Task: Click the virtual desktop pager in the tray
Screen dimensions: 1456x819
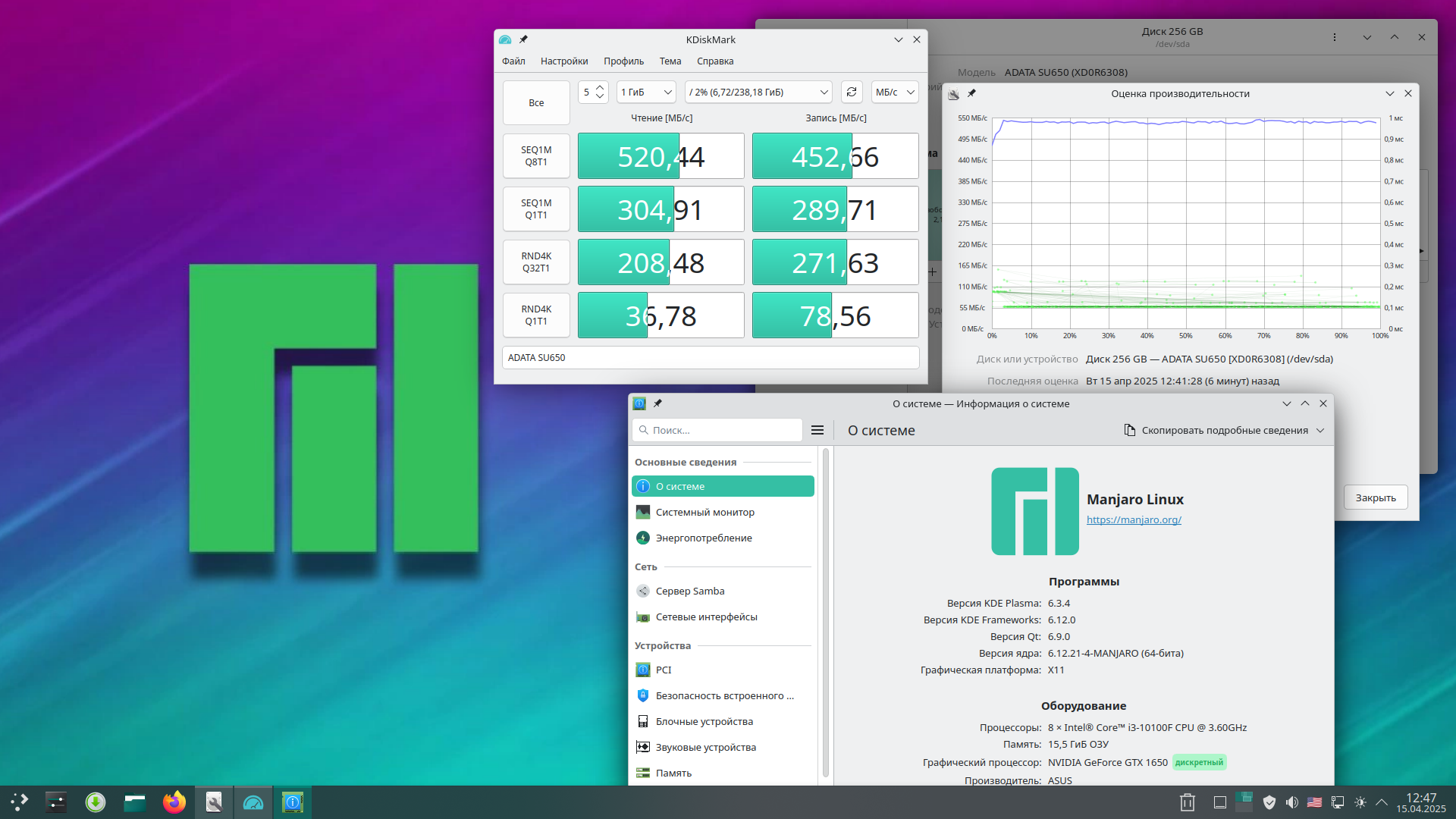Action: point(1244,802)
